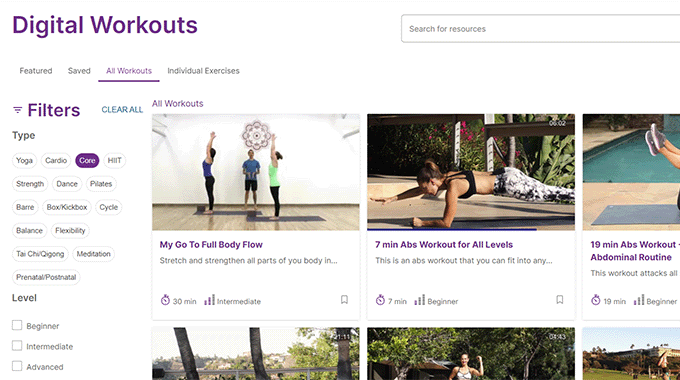Clear all filters with CLEAR ALL
This screenshot has width=680, height=380.
[x=122, y=110]
